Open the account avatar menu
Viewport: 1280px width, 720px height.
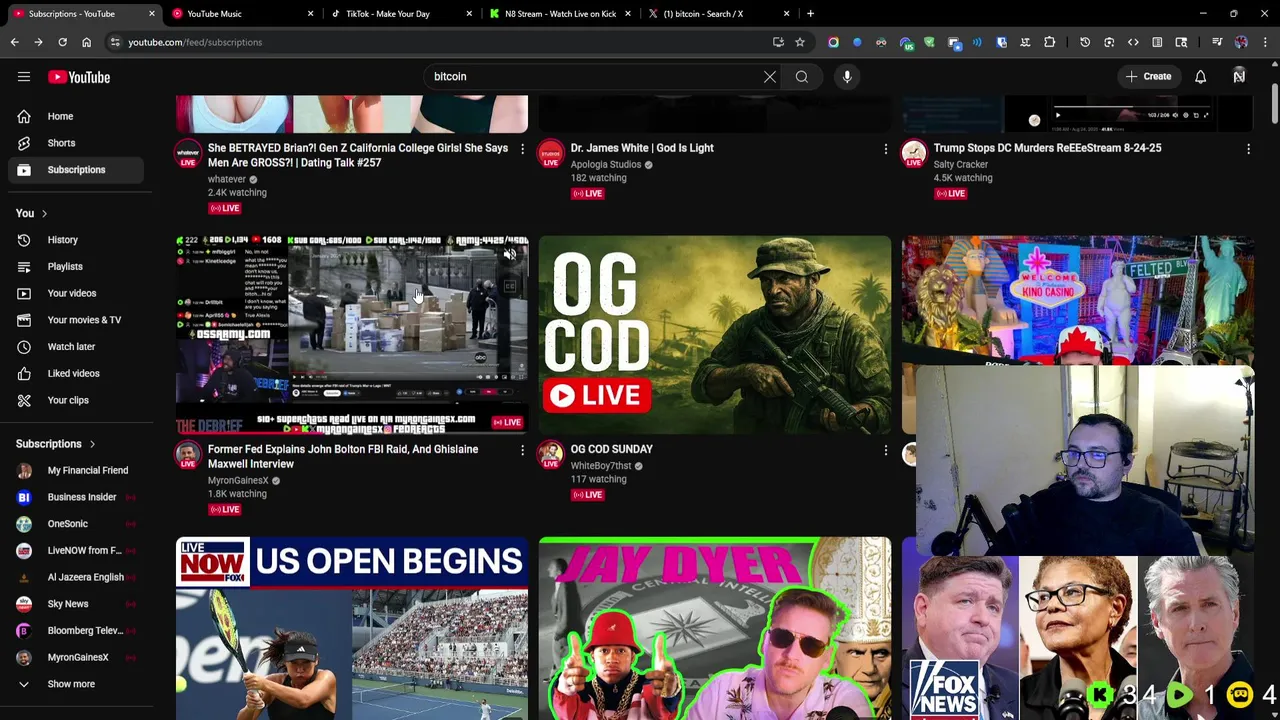[x=1239, y=77]
